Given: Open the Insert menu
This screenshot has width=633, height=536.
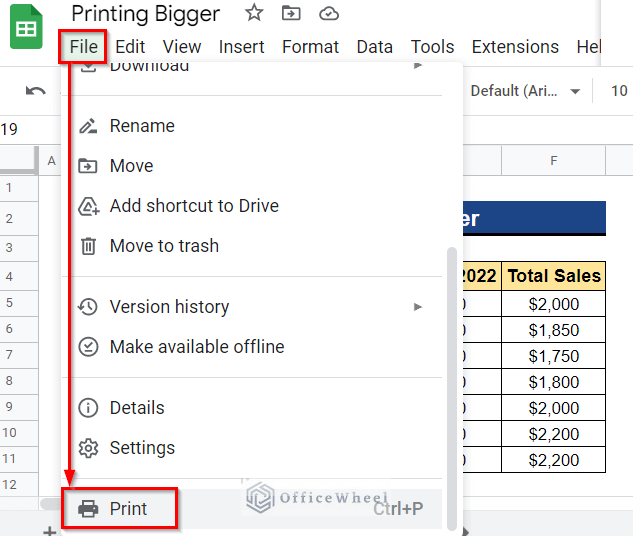Looking at the screenshot, I should (x=242, y=47).
